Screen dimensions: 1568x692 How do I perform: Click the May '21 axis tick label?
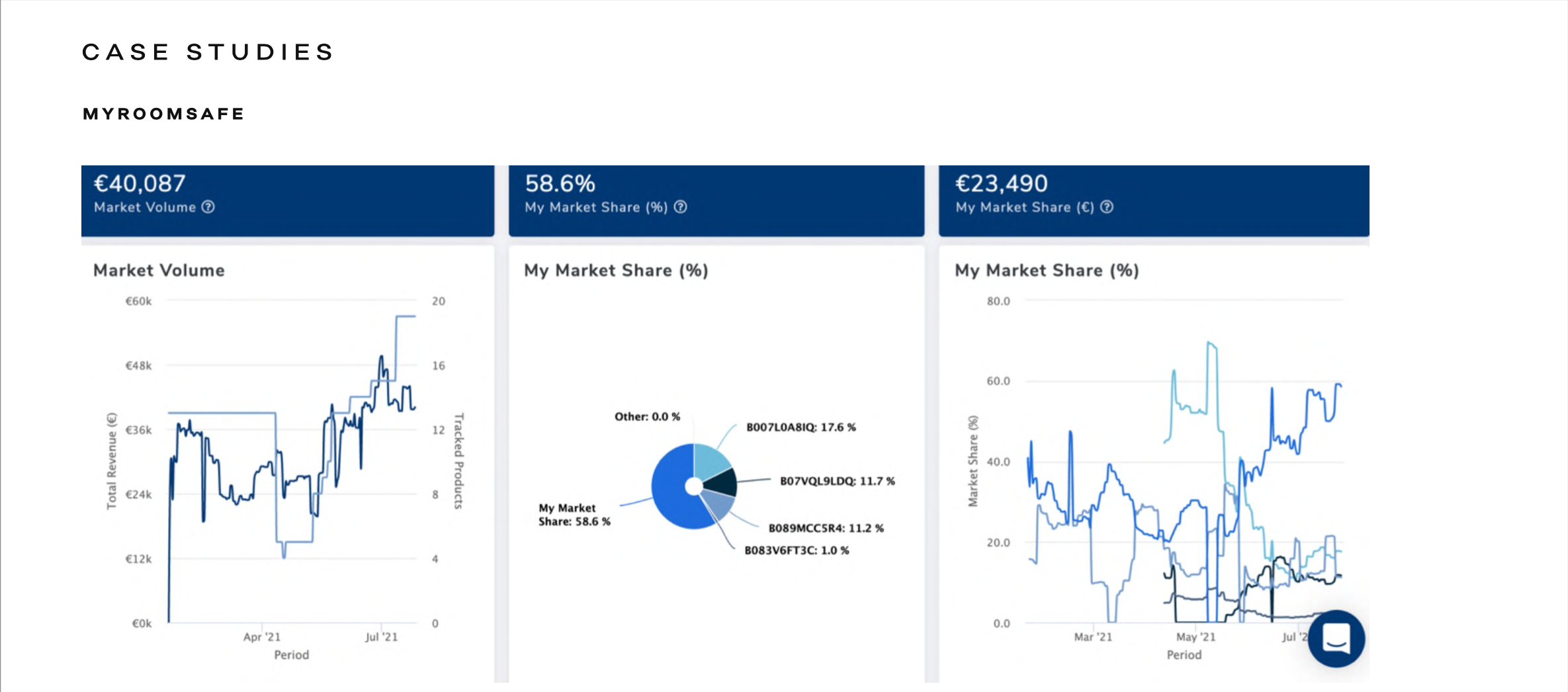(1196, 637)
